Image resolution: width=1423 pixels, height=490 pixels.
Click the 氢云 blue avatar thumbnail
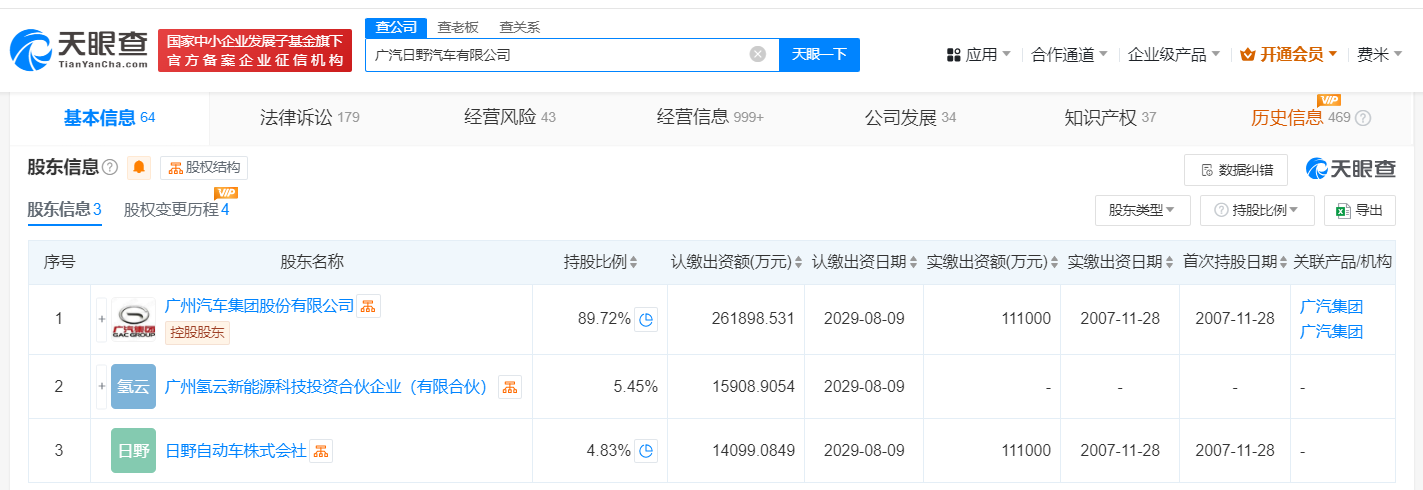pyautogui.click(x=133, y=386)
